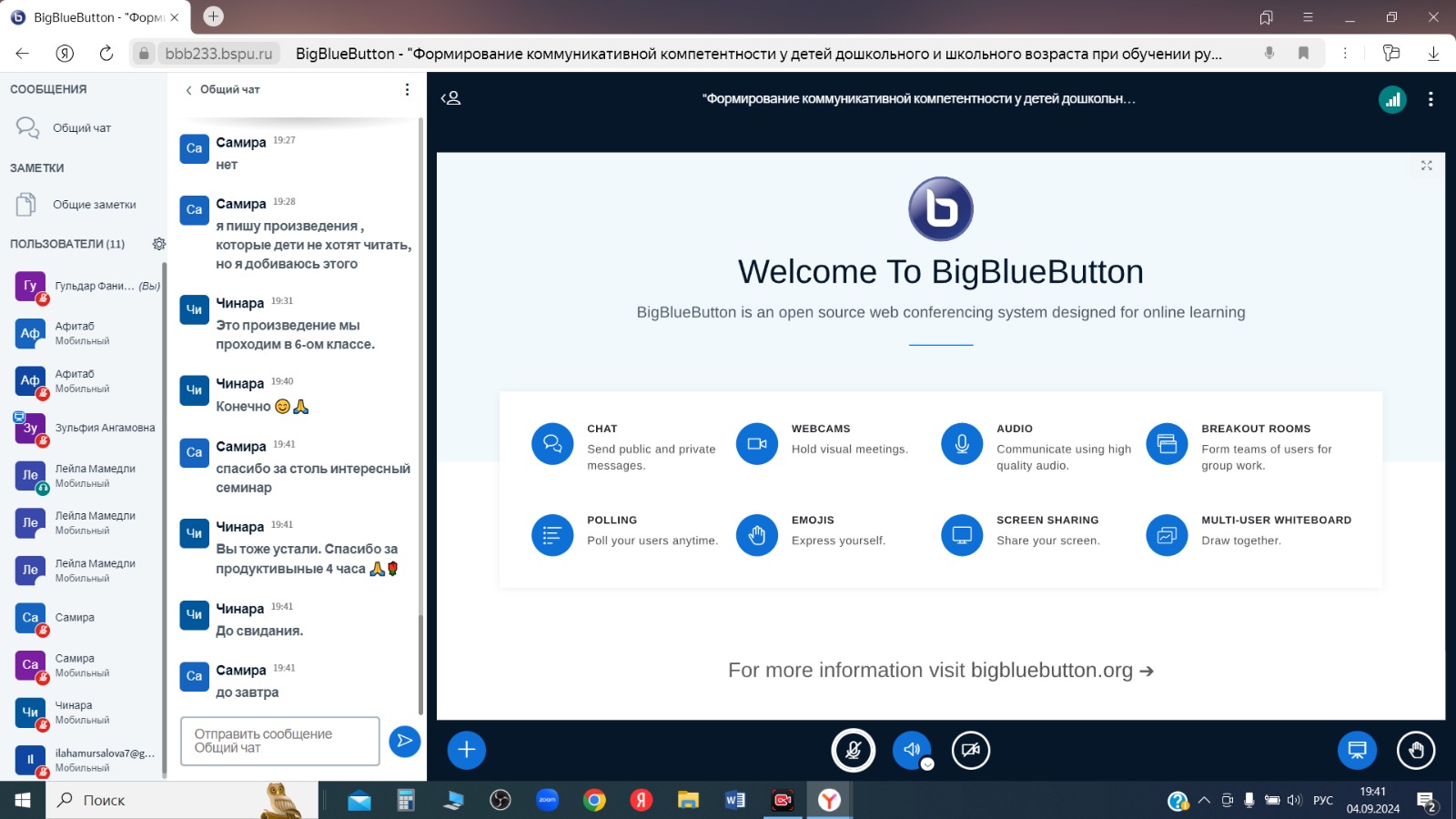This screenshot has height=819, width=1456.
Task: Click the blue plus actions button
Action: point(467,750)
